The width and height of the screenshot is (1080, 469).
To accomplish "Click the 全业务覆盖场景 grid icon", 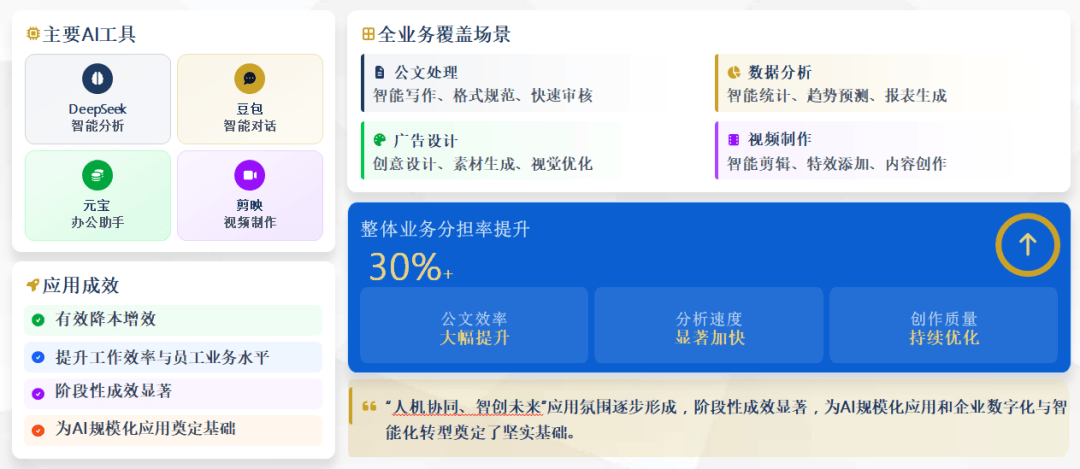I will point(368,34).
